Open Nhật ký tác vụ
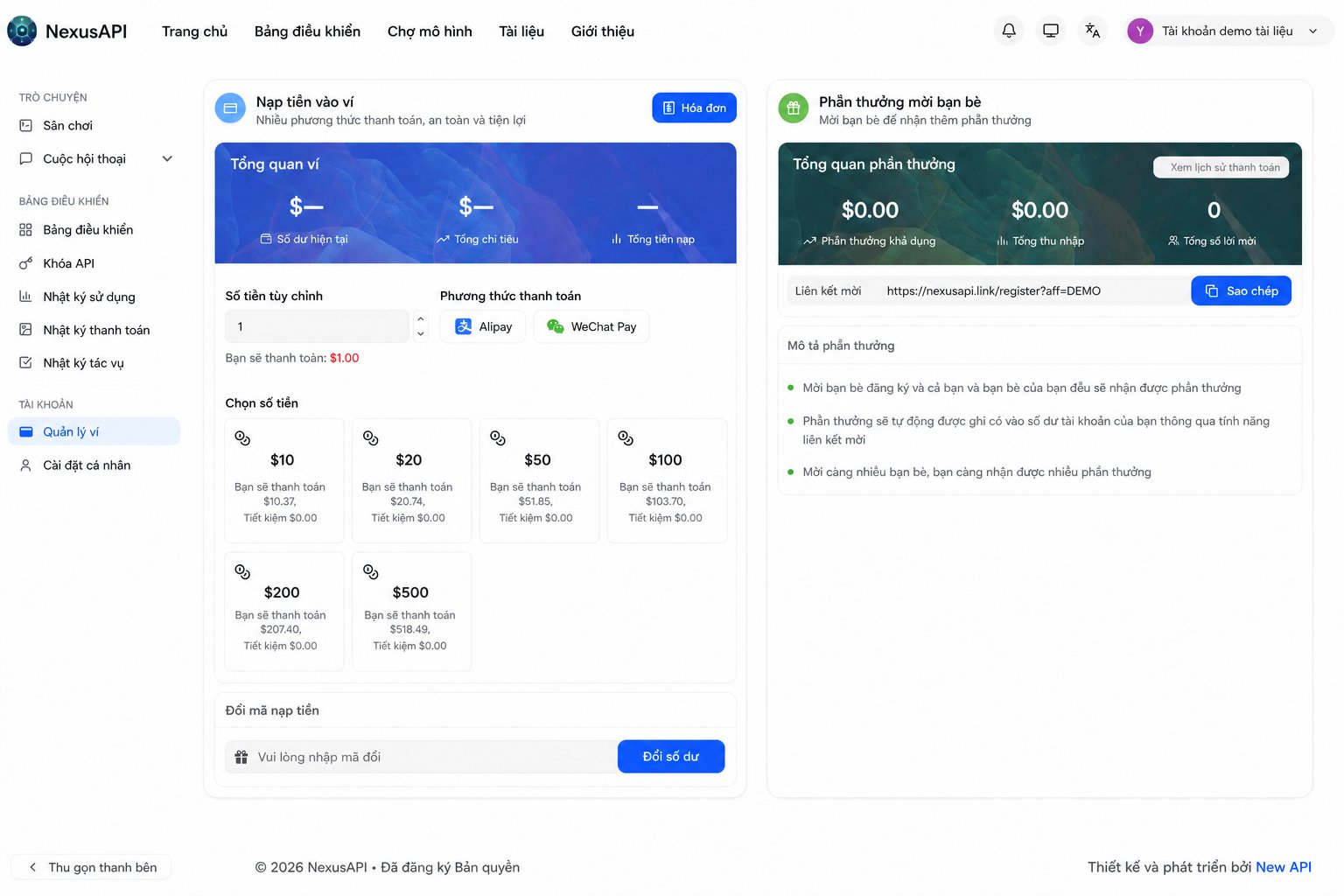Viewport: 1344px width, 896px height. 94,363
